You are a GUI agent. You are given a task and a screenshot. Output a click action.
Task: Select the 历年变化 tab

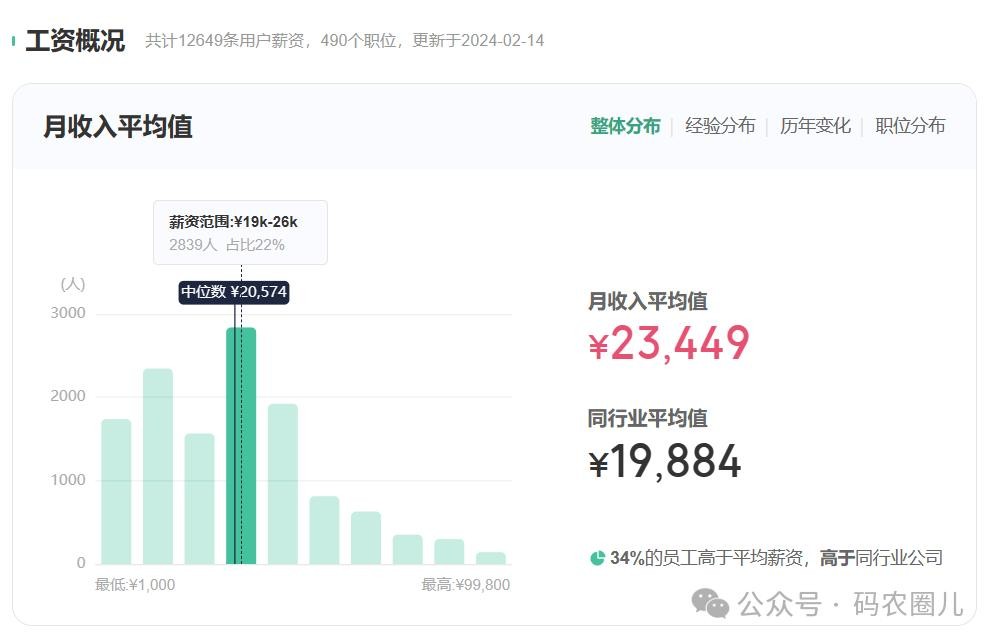(815, 126)
